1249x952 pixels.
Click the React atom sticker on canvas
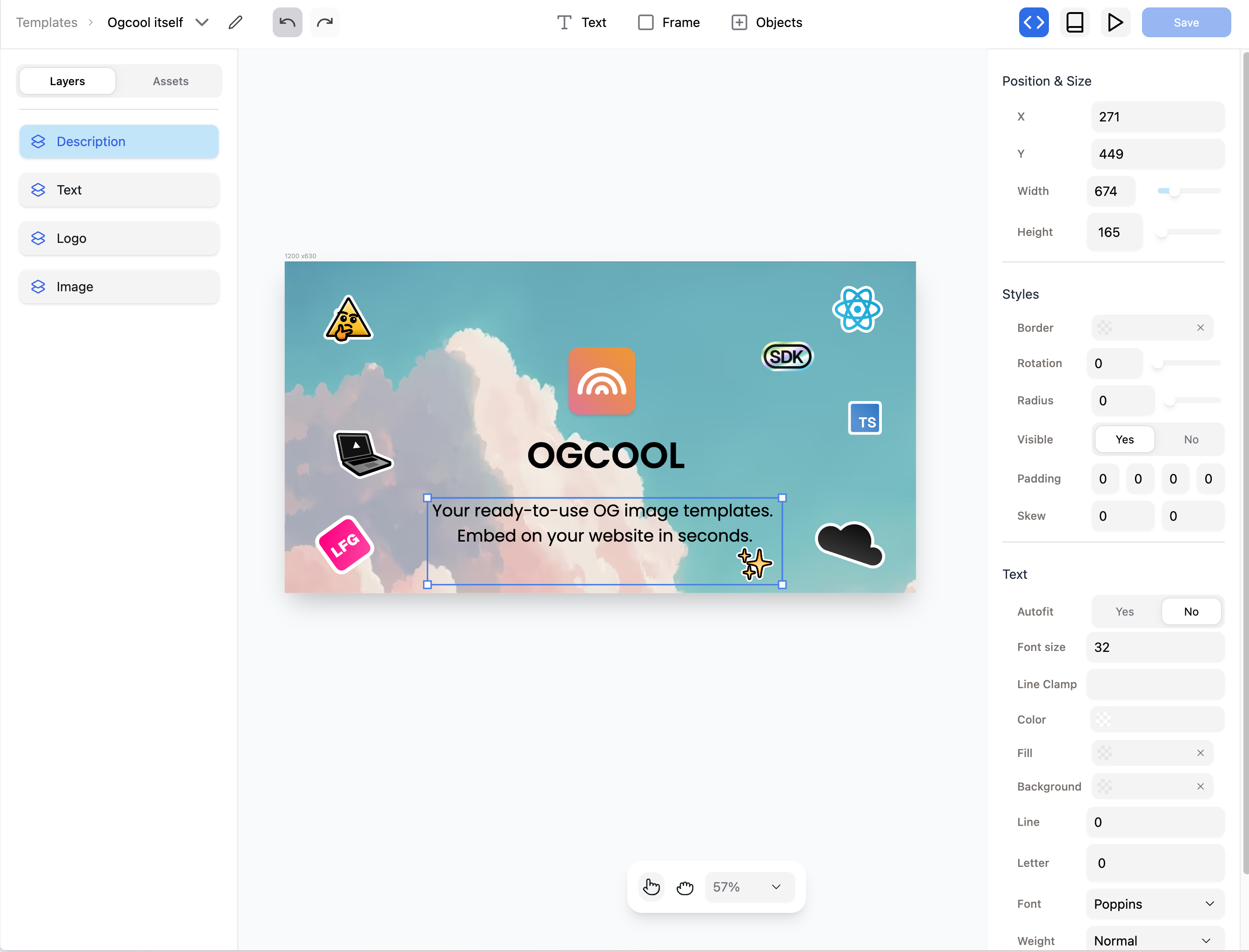coord(858,309)
